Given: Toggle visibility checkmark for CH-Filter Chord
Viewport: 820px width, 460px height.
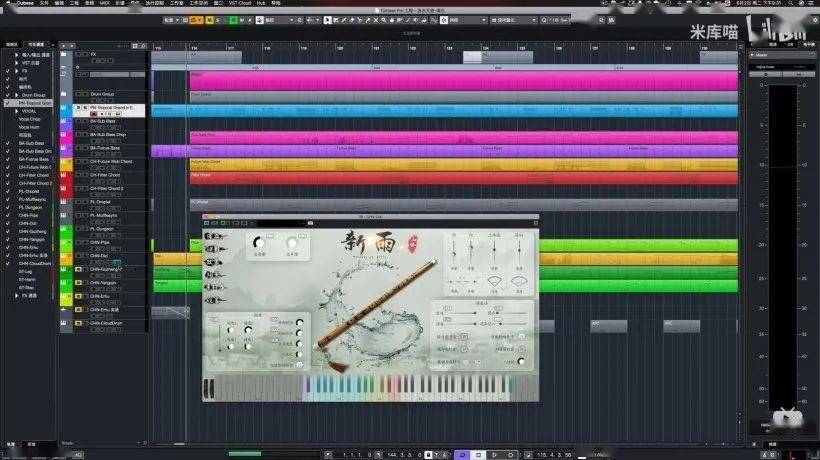Looking at the screenshot, I should click(7, 175).
